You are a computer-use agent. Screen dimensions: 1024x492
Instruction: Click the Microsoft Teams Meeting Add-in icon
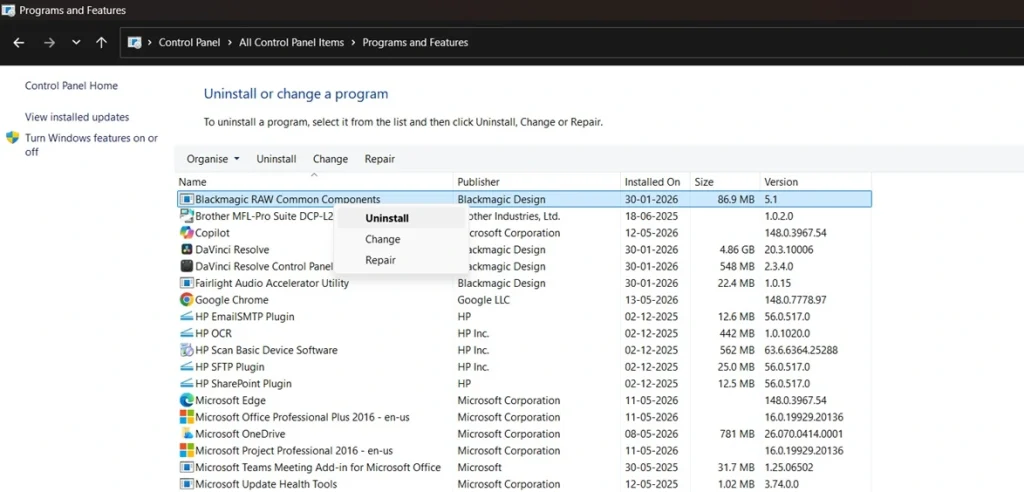(x=187, y=468)
